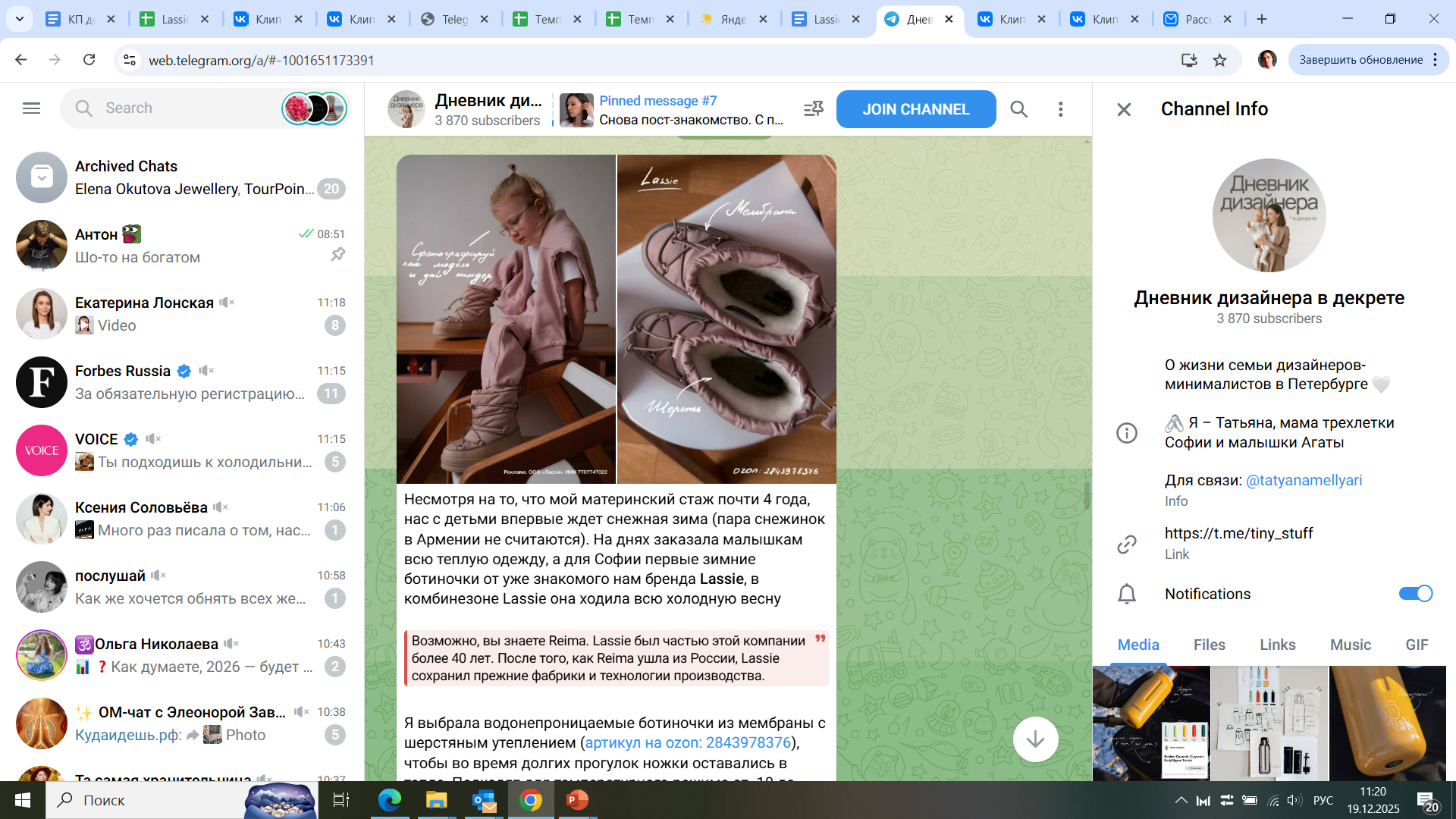The height and width of the screenshot is (819, 1456).
Task: Open the pinned messages list icon
Action: point(813,109)
